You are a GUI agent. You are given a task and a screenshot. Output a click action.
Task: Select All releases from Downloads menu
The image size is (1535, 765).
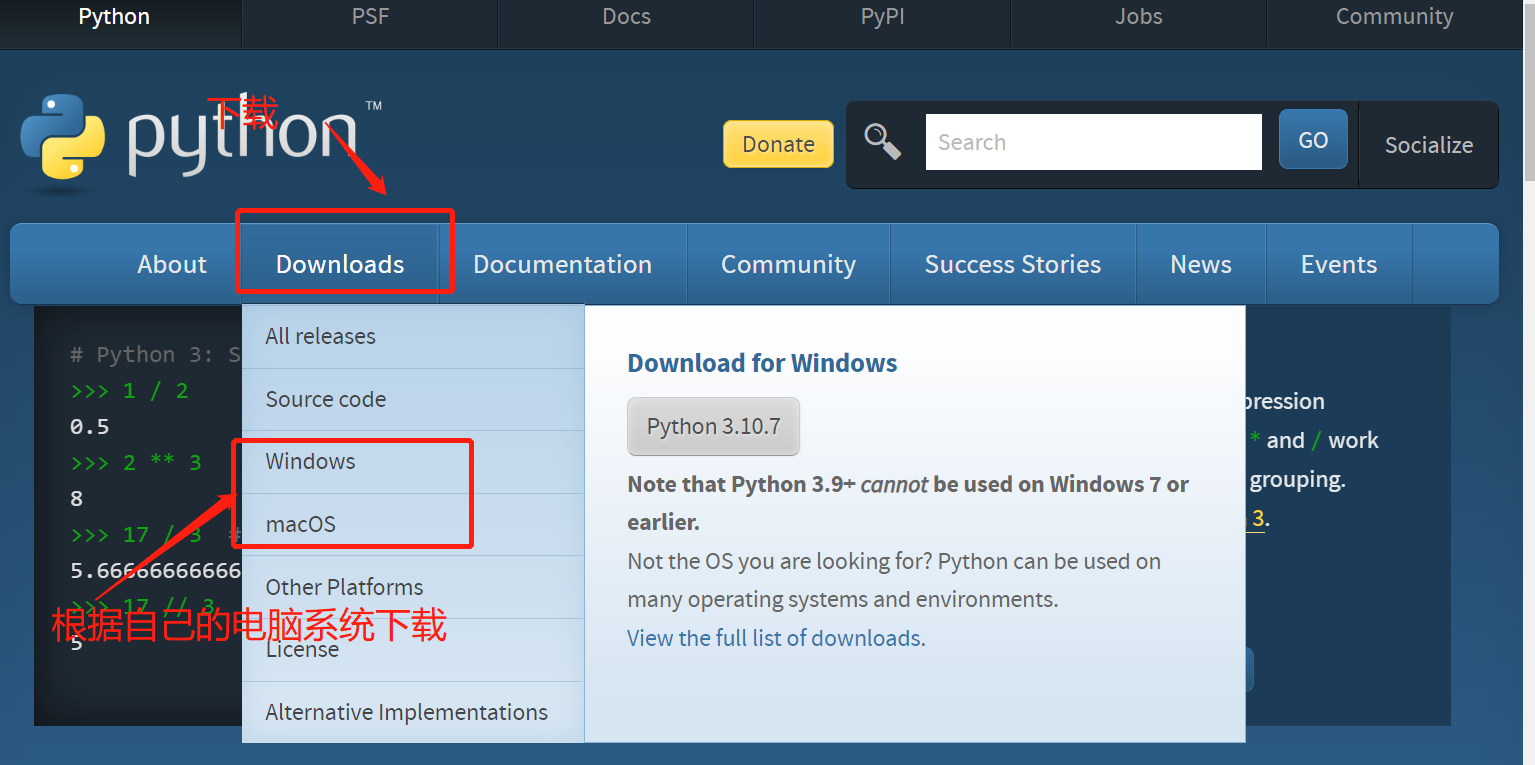click(413, 336)
